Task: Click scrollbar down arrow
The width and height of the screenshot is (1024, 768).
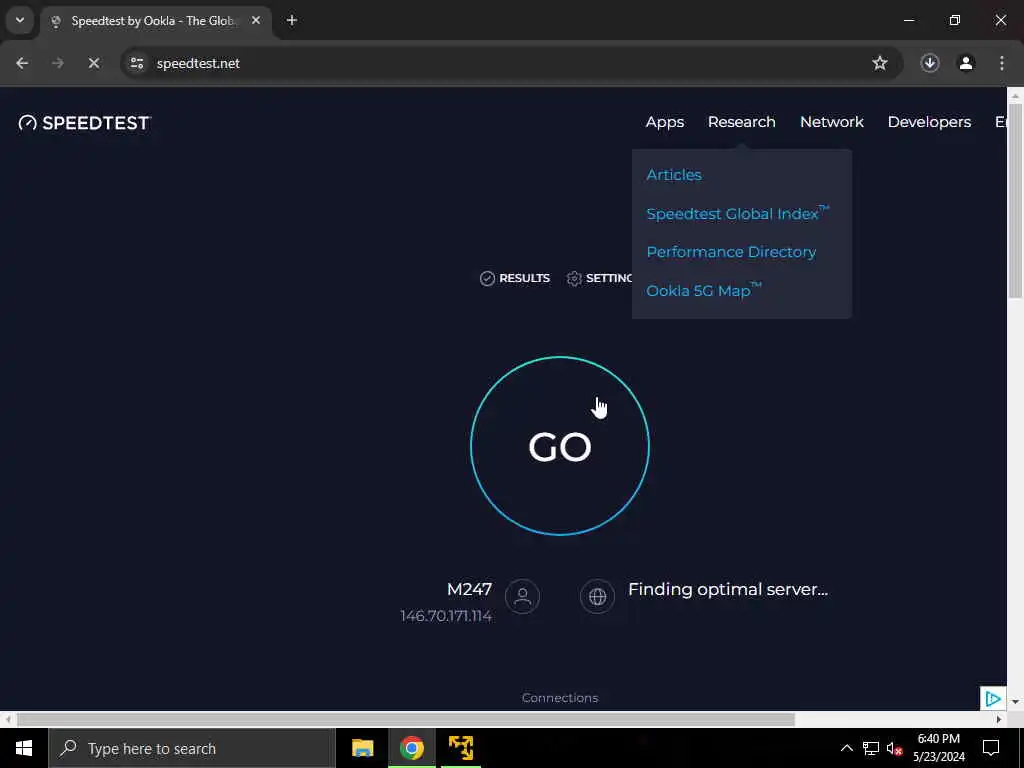Action: (x=1016, y=701)
